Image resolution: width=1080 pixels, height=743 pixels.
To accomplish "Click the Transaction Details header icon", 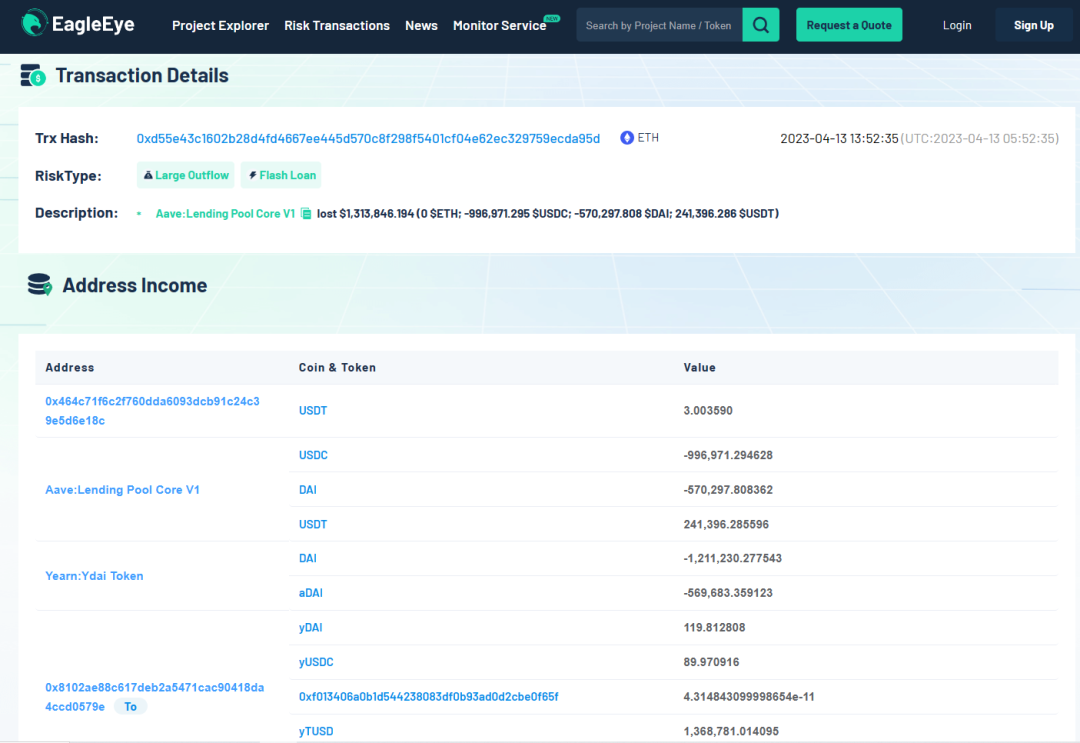I will [x=33, y=76].
